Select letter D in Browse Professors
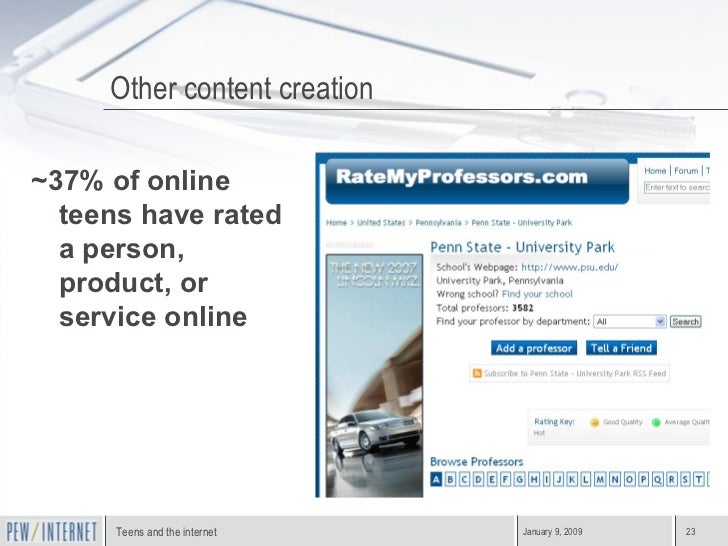728x546 pixels. click(478, 479)
